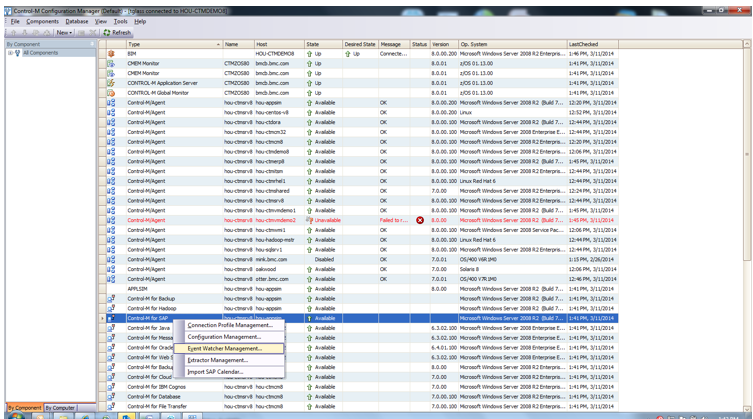Open the Tools menu

click(121, 22)
